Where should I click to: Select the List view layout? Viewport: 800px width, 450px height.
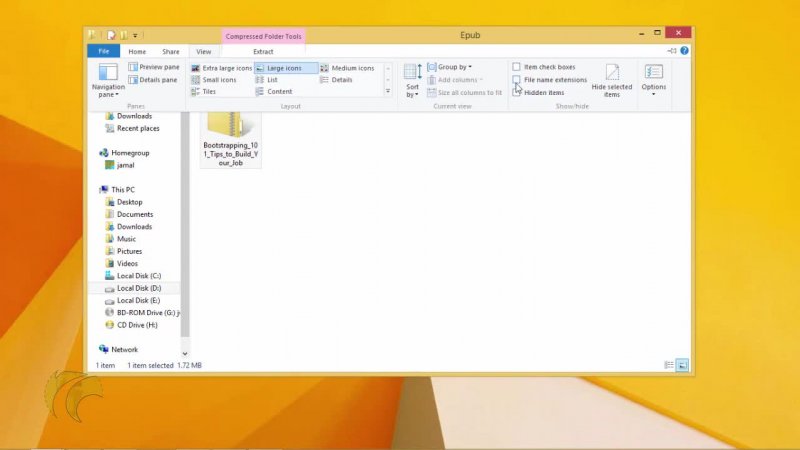click(272, 80)
